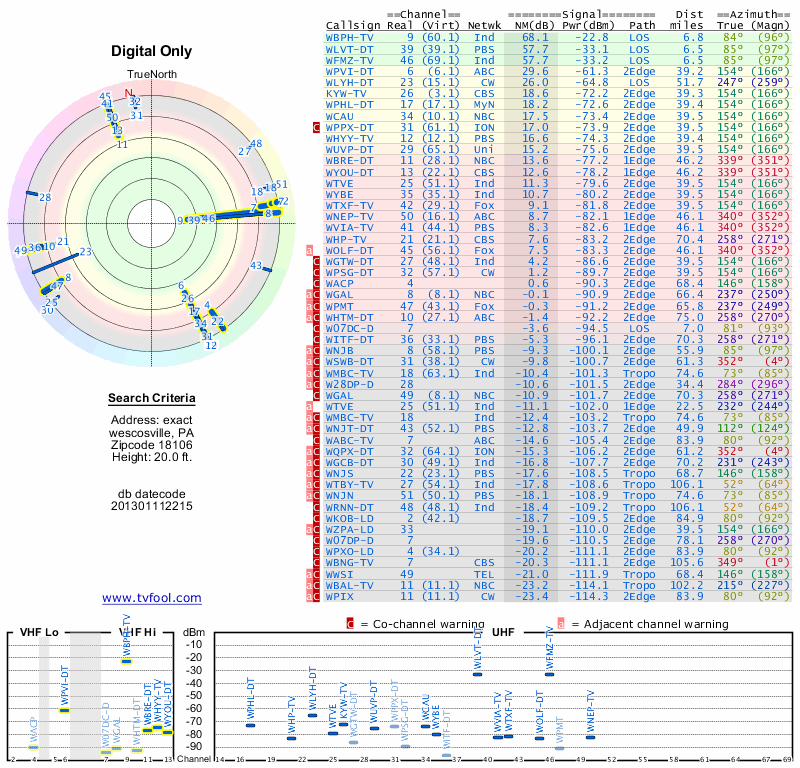Click the Netwk column header
Image resolution: width=800 pixels, height=768 pixels.
point(484,24)
